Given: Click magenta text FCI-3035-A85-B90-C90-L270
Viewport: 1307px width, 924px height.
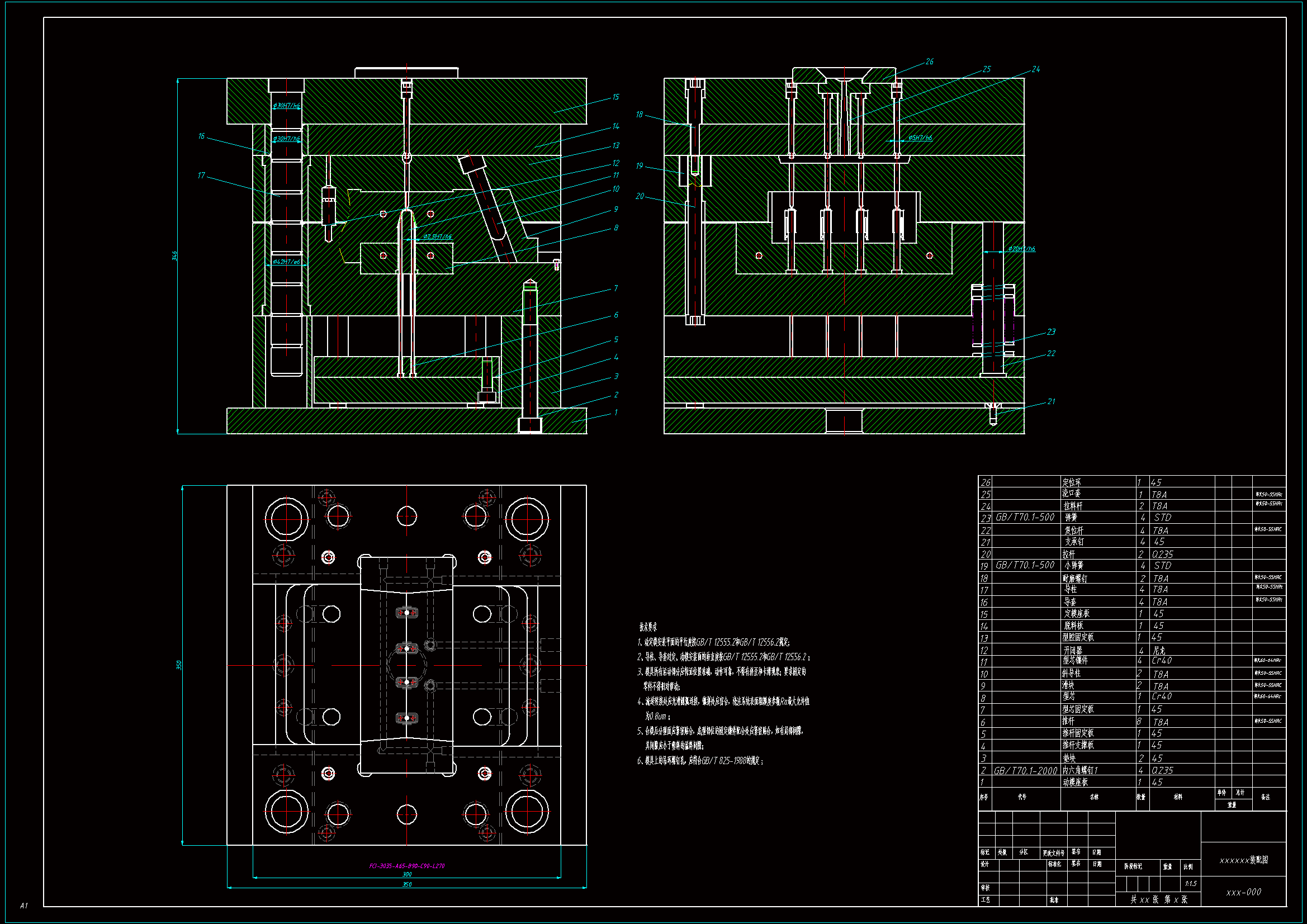Looking at the screenshot, I should click(407, 866).
